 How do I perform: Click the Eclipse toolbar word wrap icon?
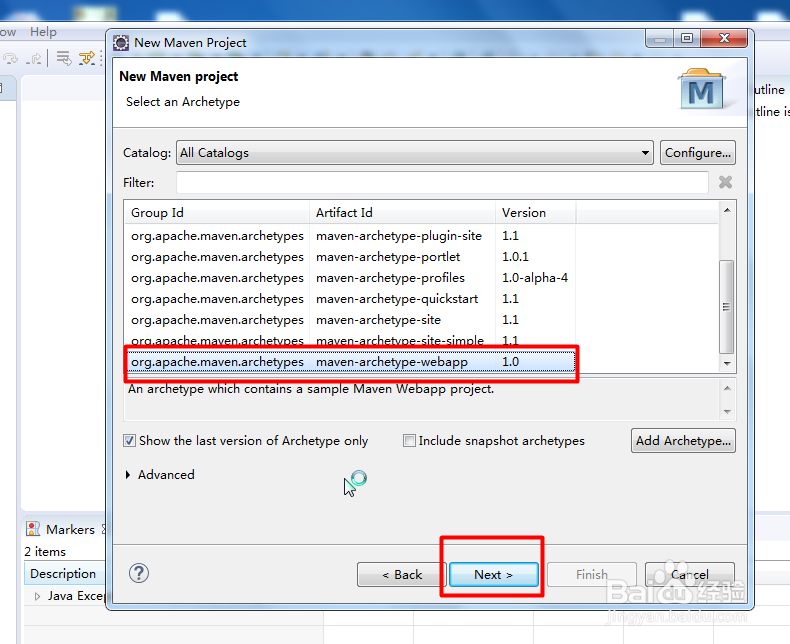[x=64, y=58]
